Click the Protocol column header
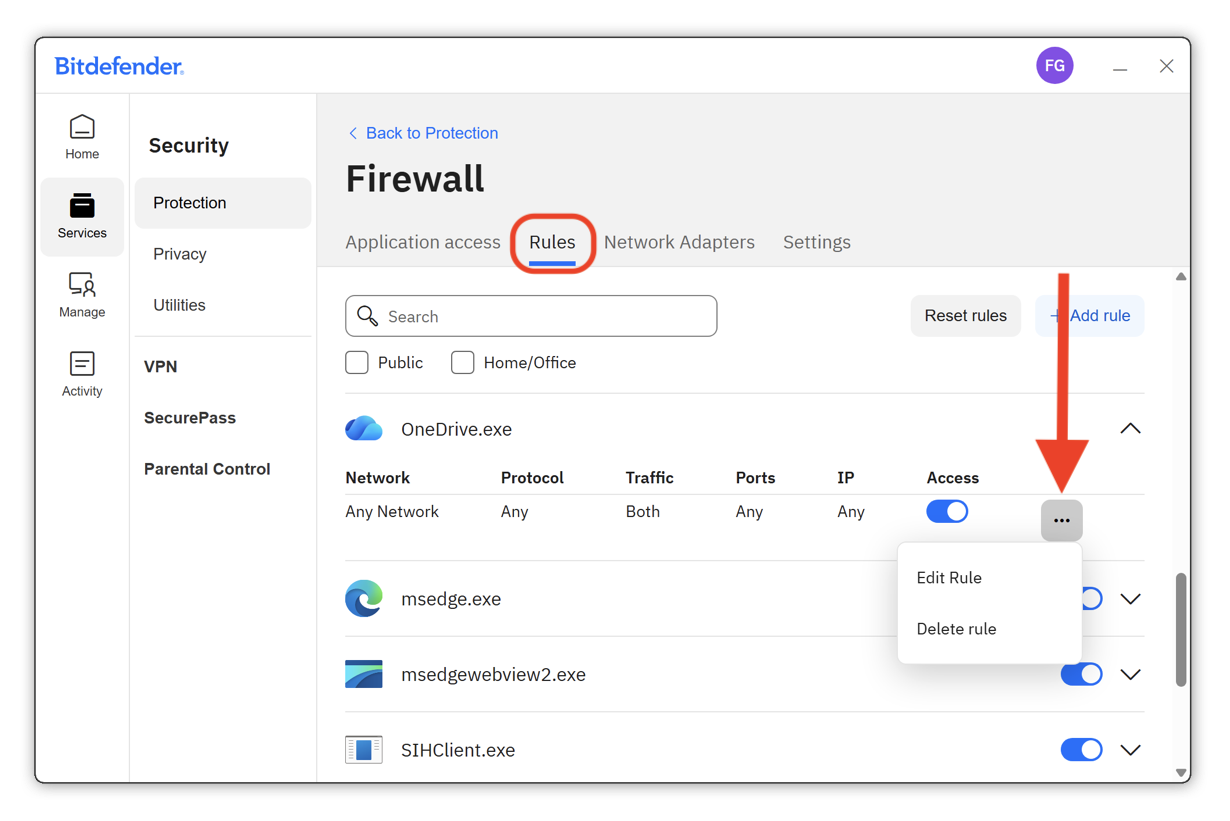Screen dimensions: 1230x821 532,478
